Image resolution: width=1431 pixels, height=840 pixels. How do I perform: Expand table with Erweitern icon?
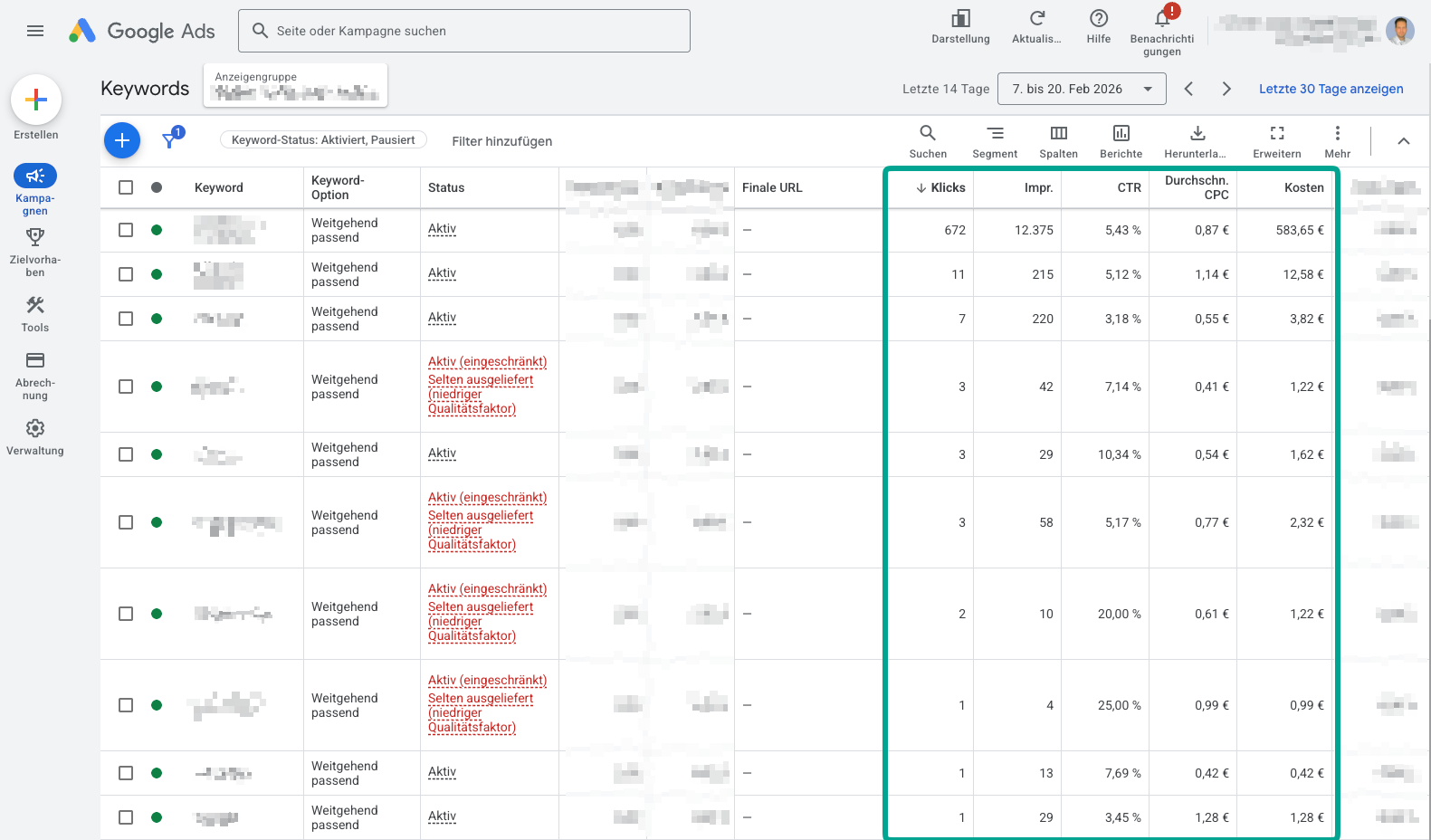pos(1276,134)
